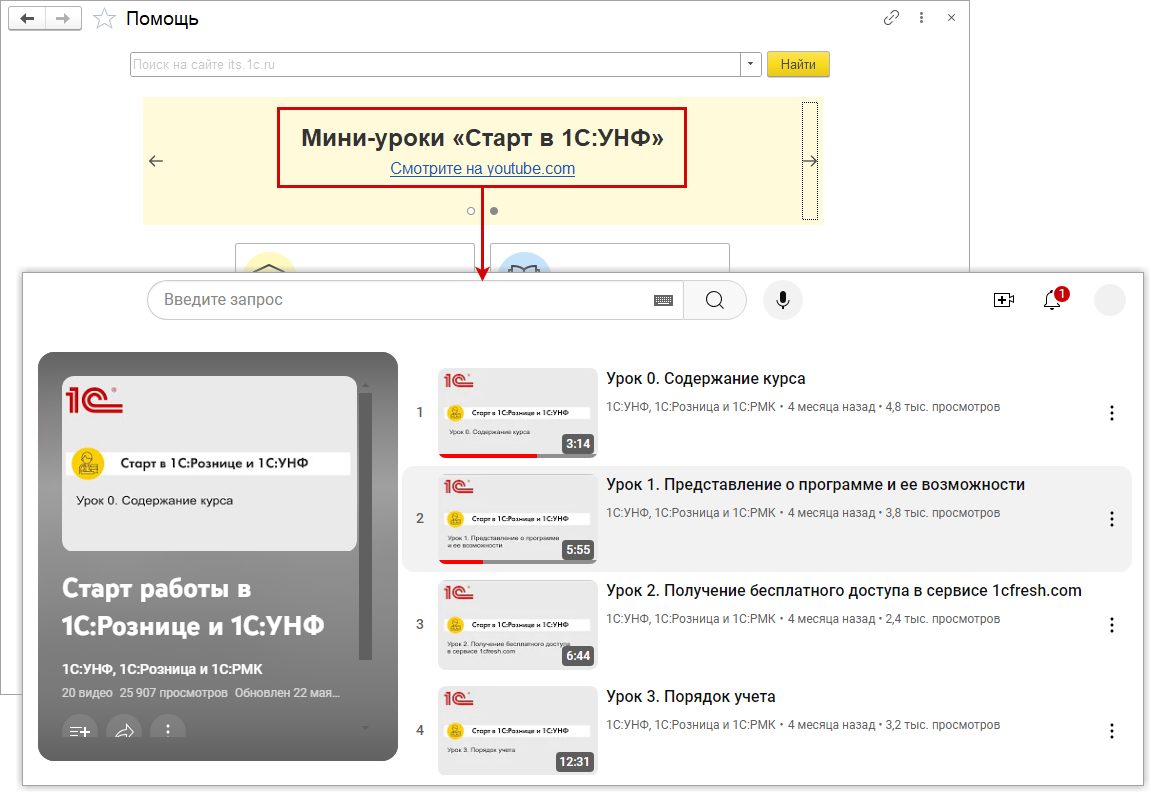Open YouTube create video icon
1151x793 pixels.
click(x=1003, y=300)
